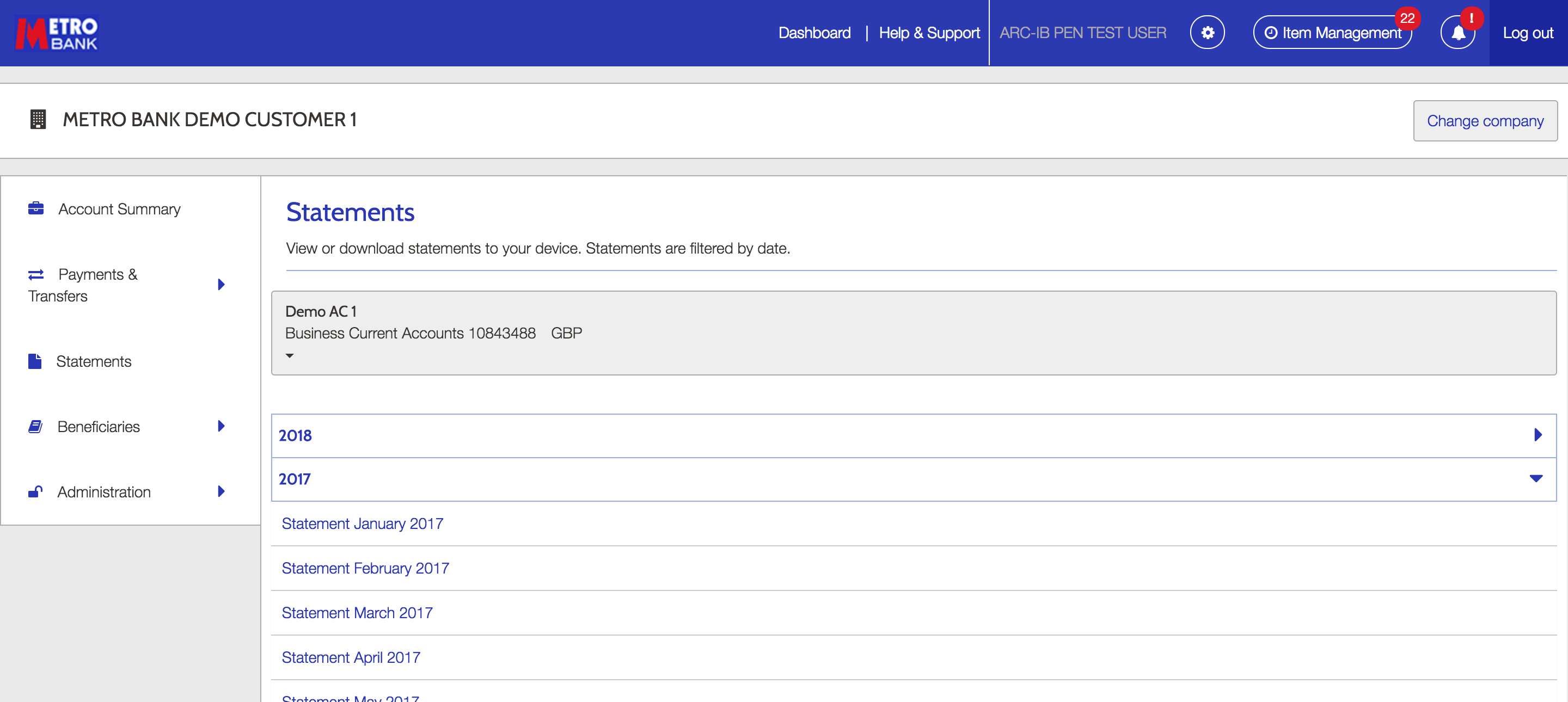The image size is (1568, 702).
Task: Open Statement April 2017
Action: point(351,657)
